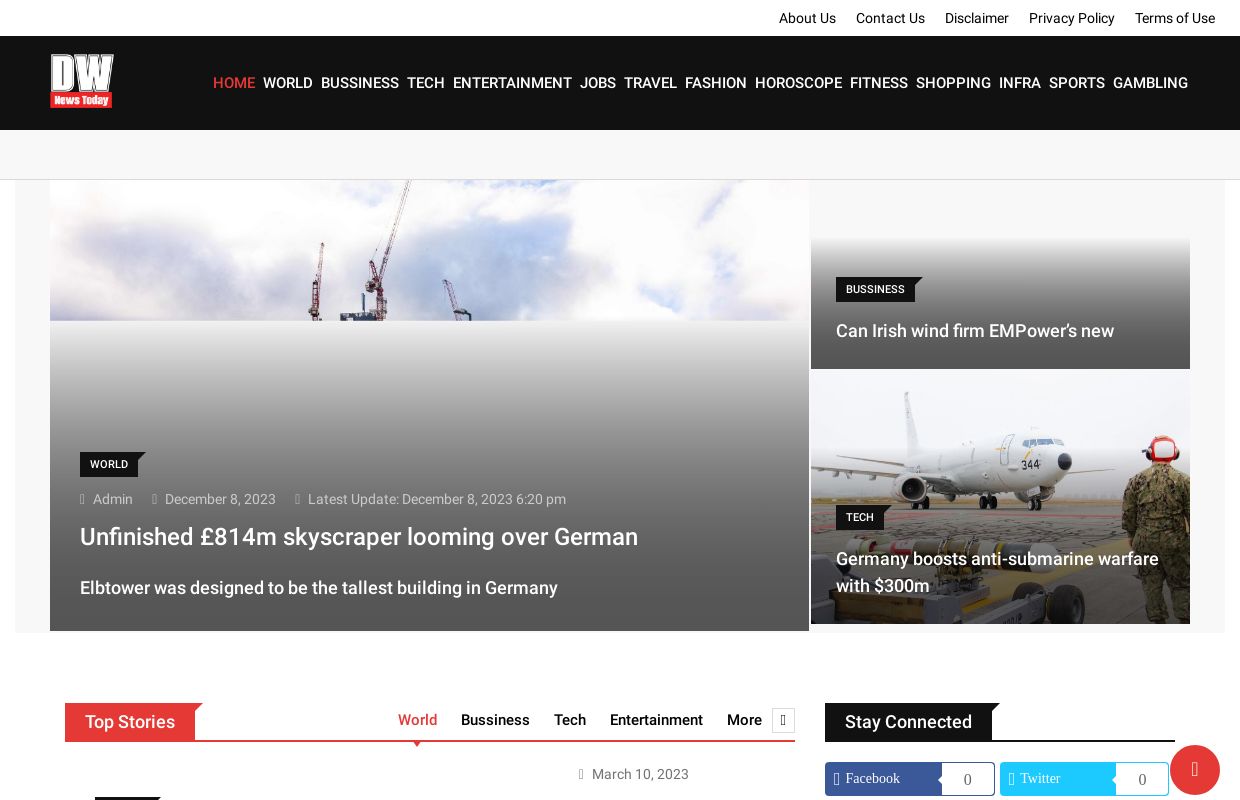Click the arrow button after the More tab
This screenshot has height=800, width=1240.
[x=784, y=720]
